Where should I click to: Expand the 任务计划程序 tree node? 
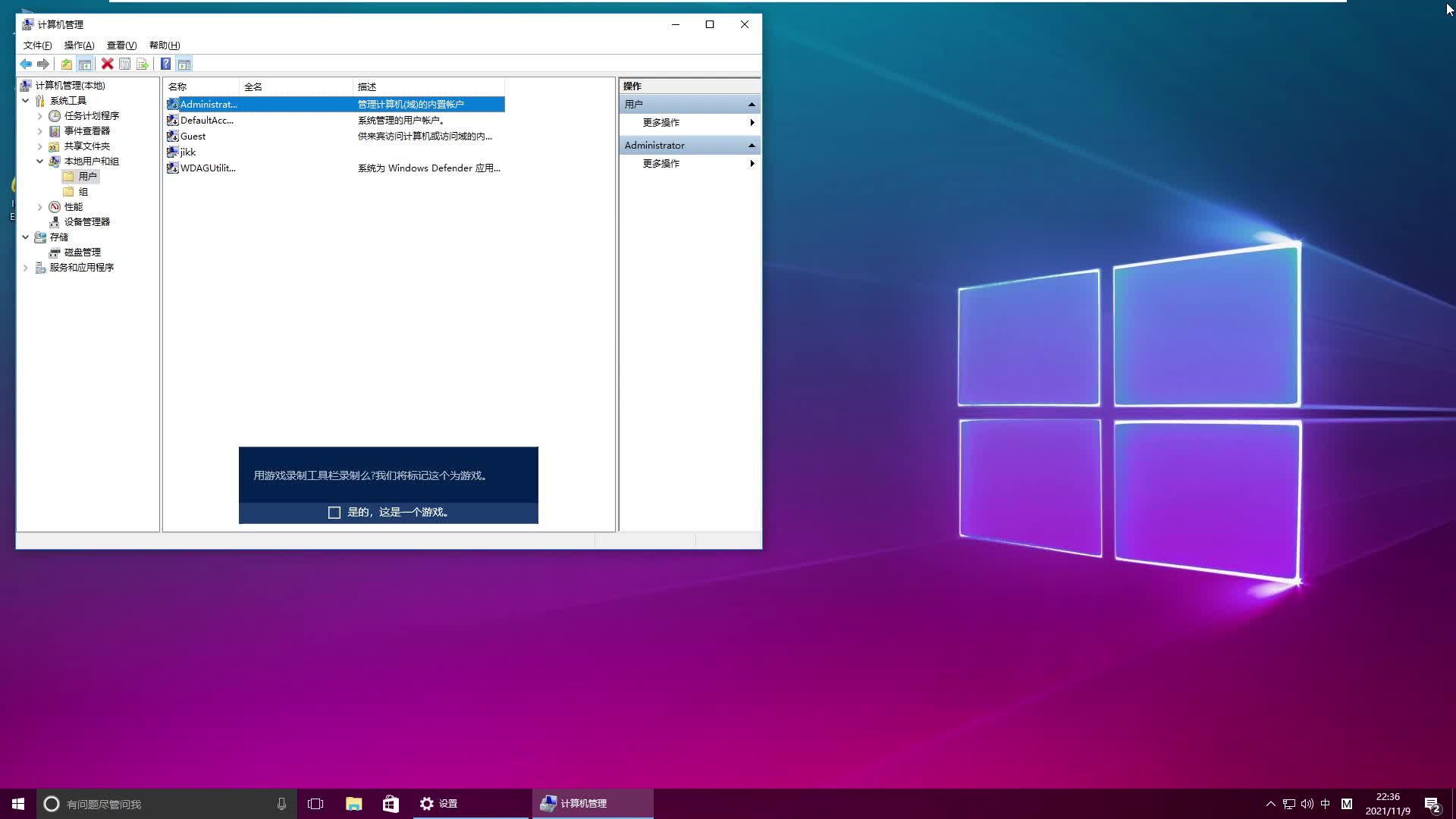pyautogui.click(x=40, y=115)
